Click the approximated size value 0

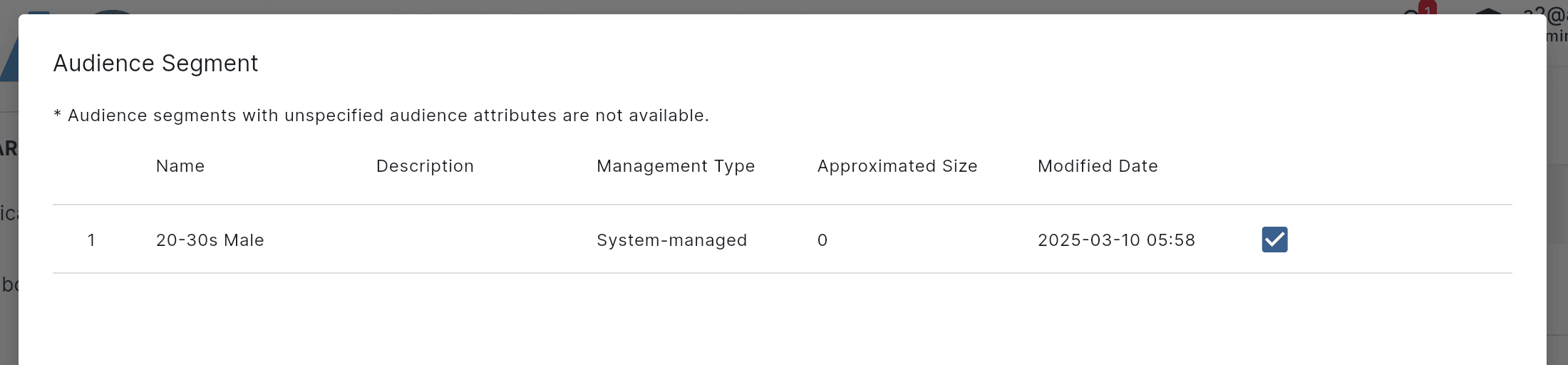click(822, 240)
